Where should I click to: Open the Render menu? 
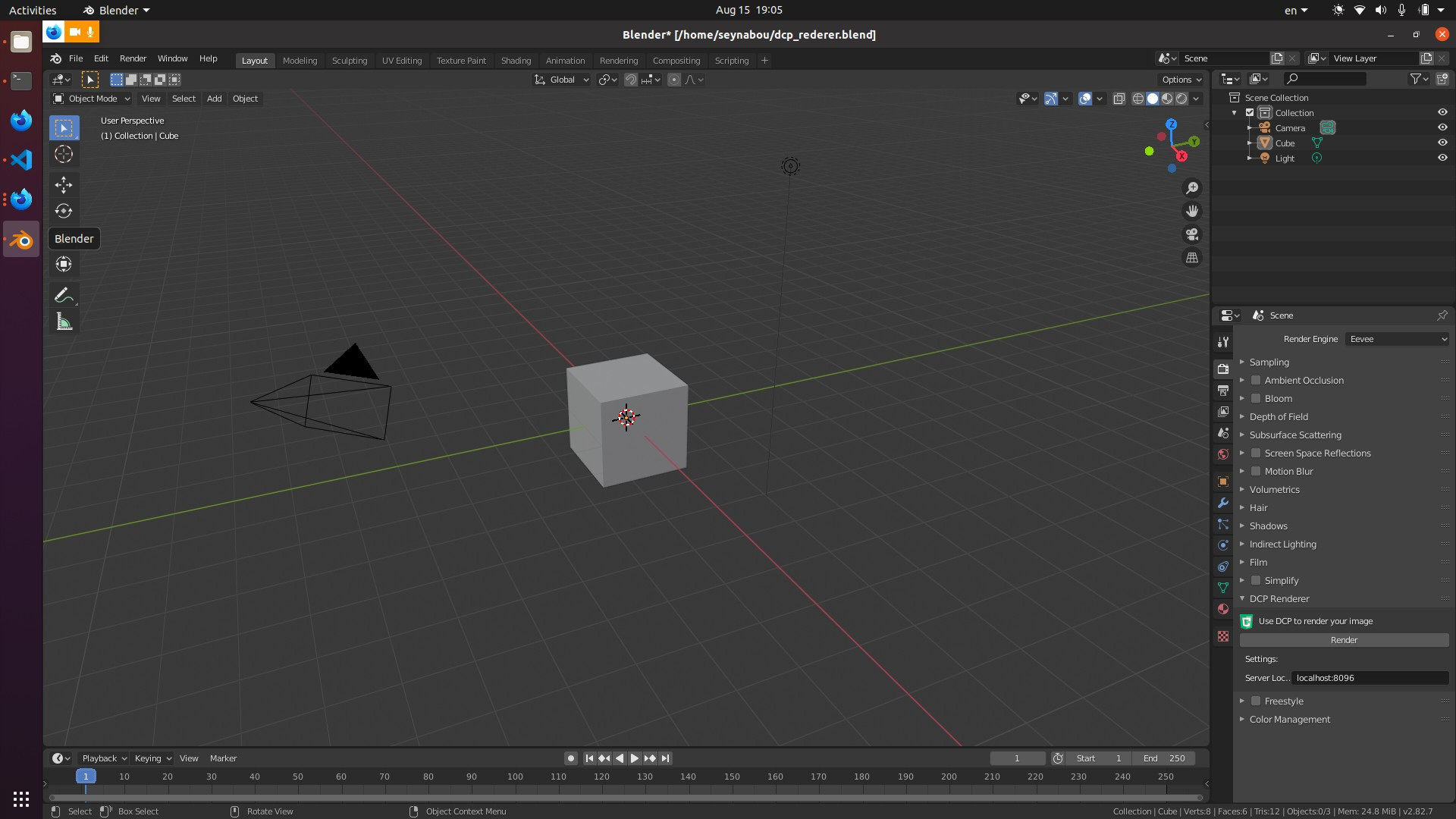133,58
